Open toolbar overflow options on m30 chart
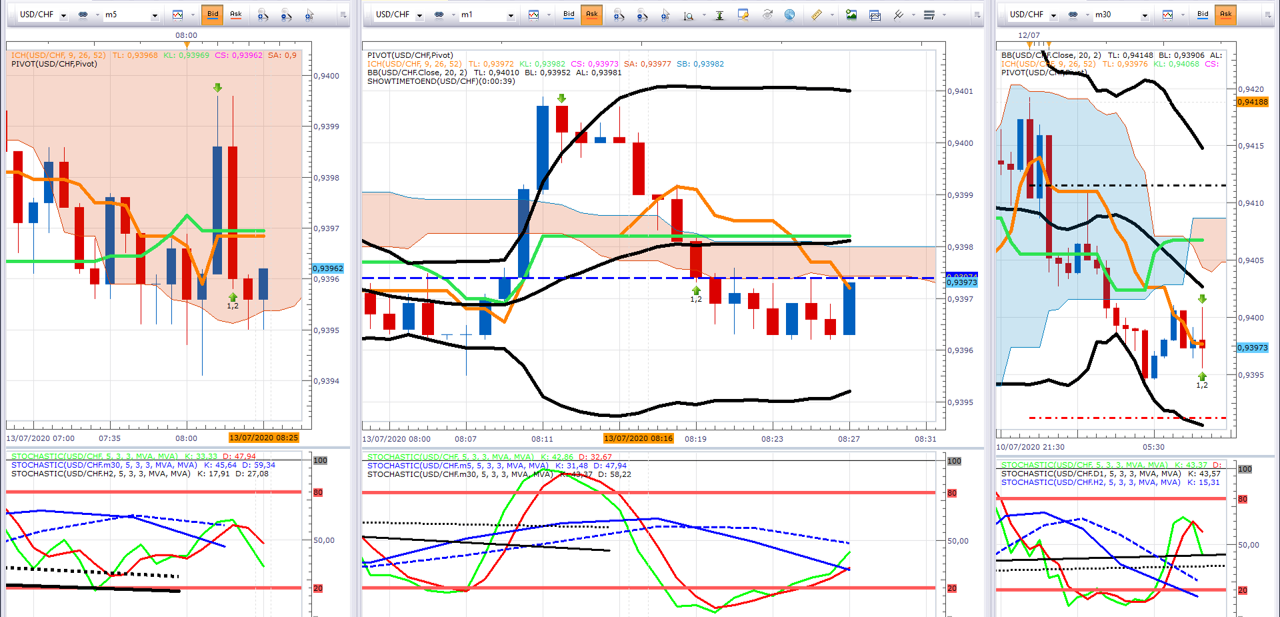Image resolution: width=1280 pixels, height=617 pixels. click(x=1268, y=16)
